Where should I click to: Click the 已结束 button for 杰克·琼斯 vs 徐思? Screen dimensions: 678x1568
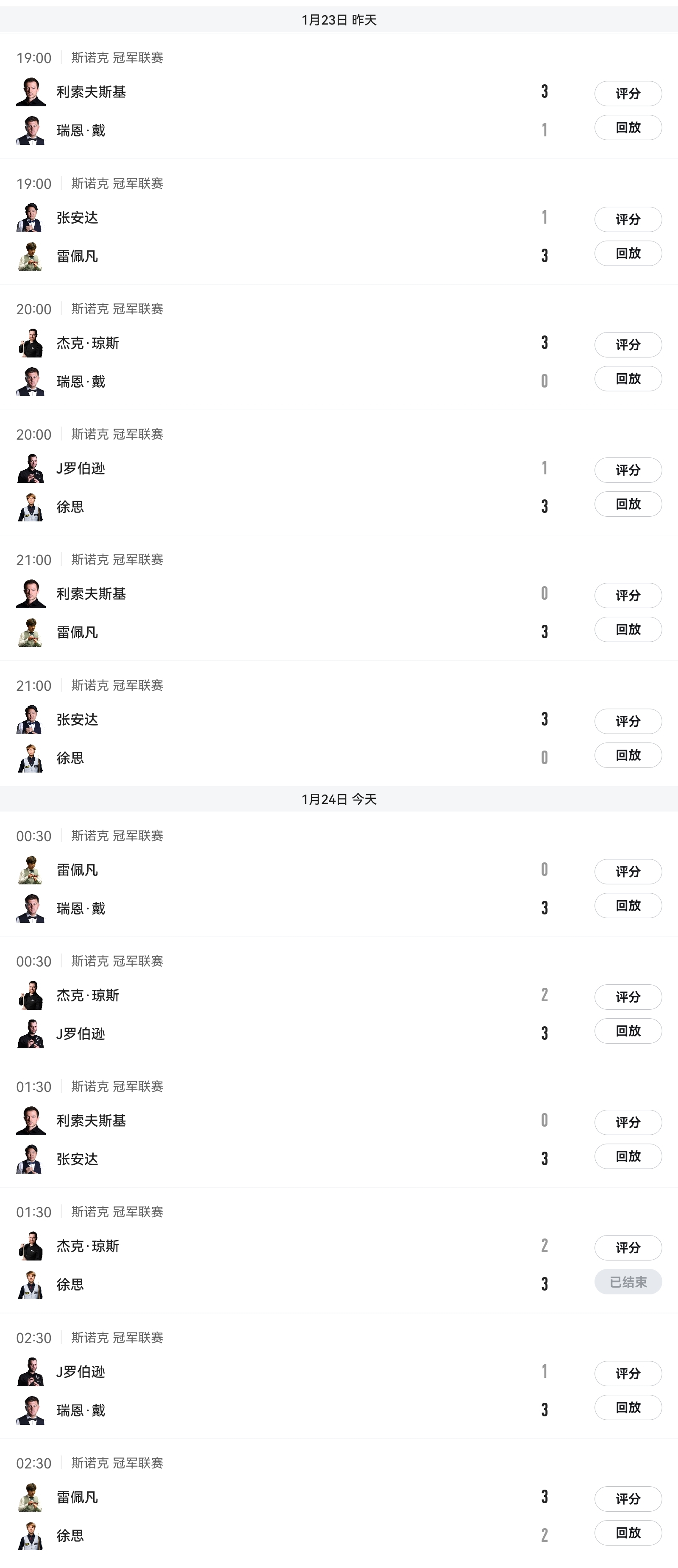click(x=628, y=1282)
